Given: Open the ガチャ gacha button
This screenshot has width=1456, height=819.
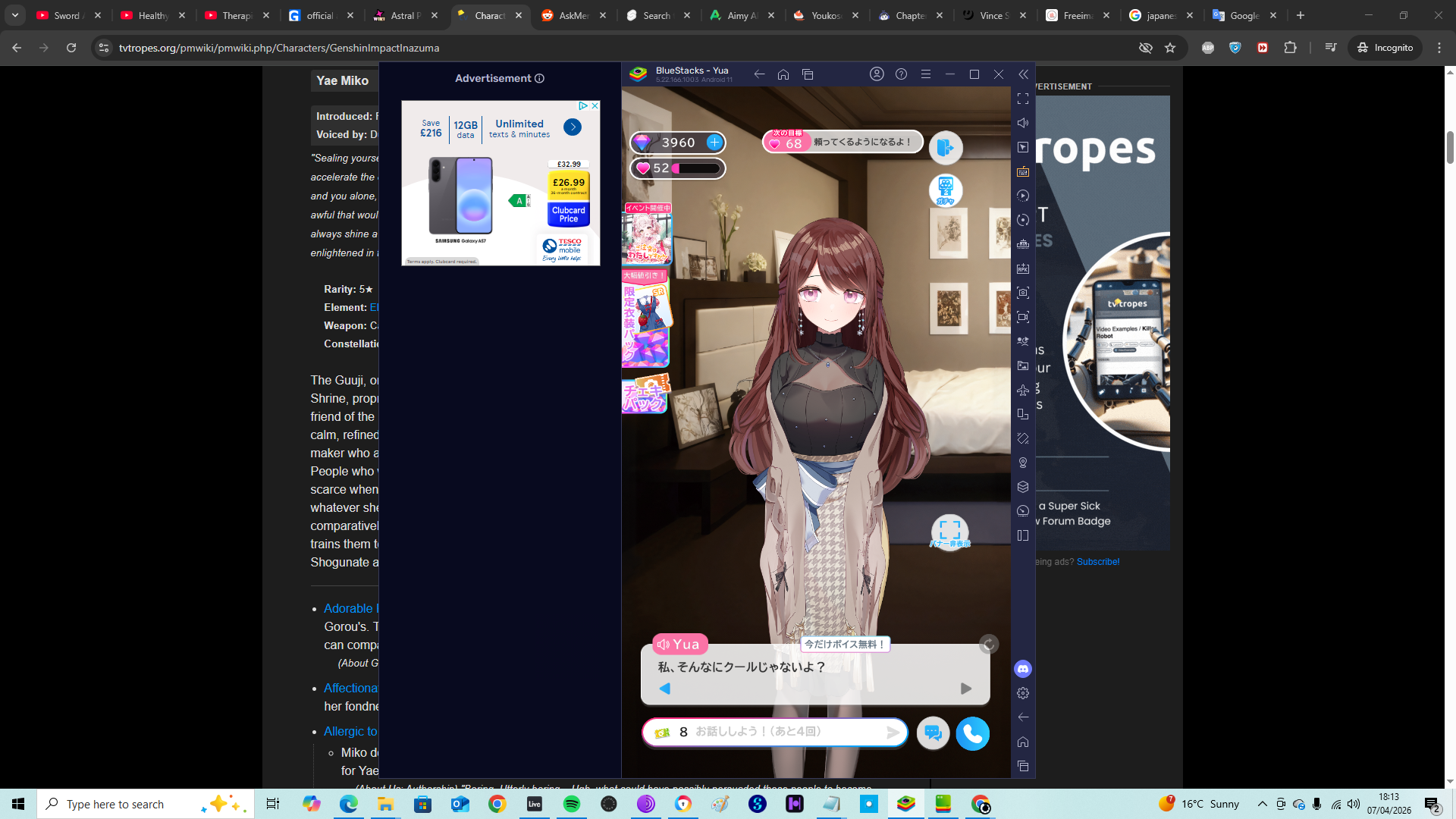Looking at the screenshot, I should pos(946,190).
